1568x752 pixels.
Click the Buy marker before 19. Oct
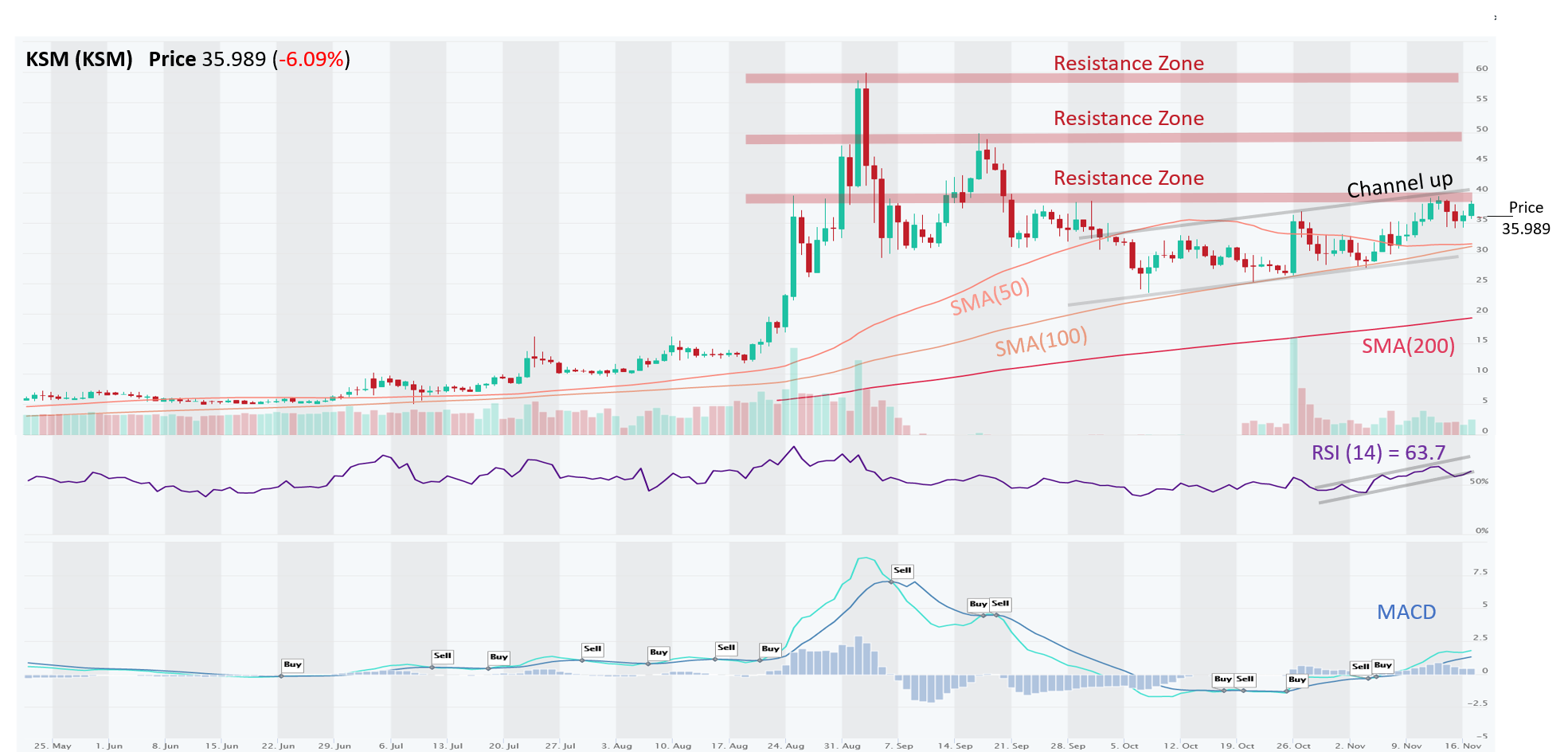click(x=1223, y=680)
